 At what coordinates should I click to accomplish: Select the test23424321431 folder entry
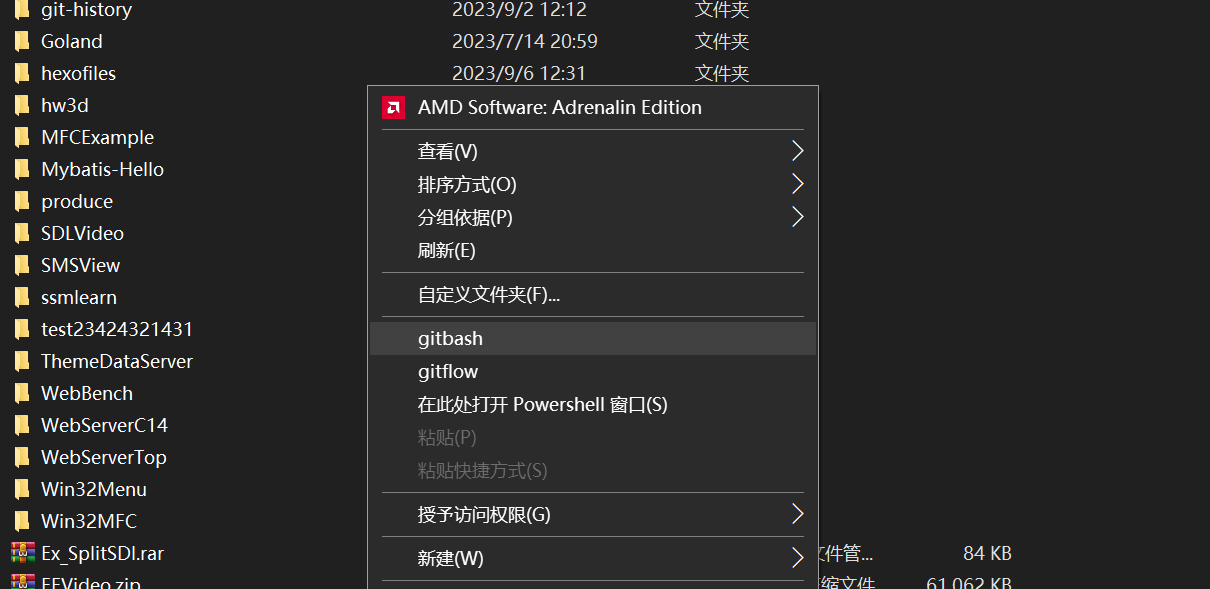116,329
